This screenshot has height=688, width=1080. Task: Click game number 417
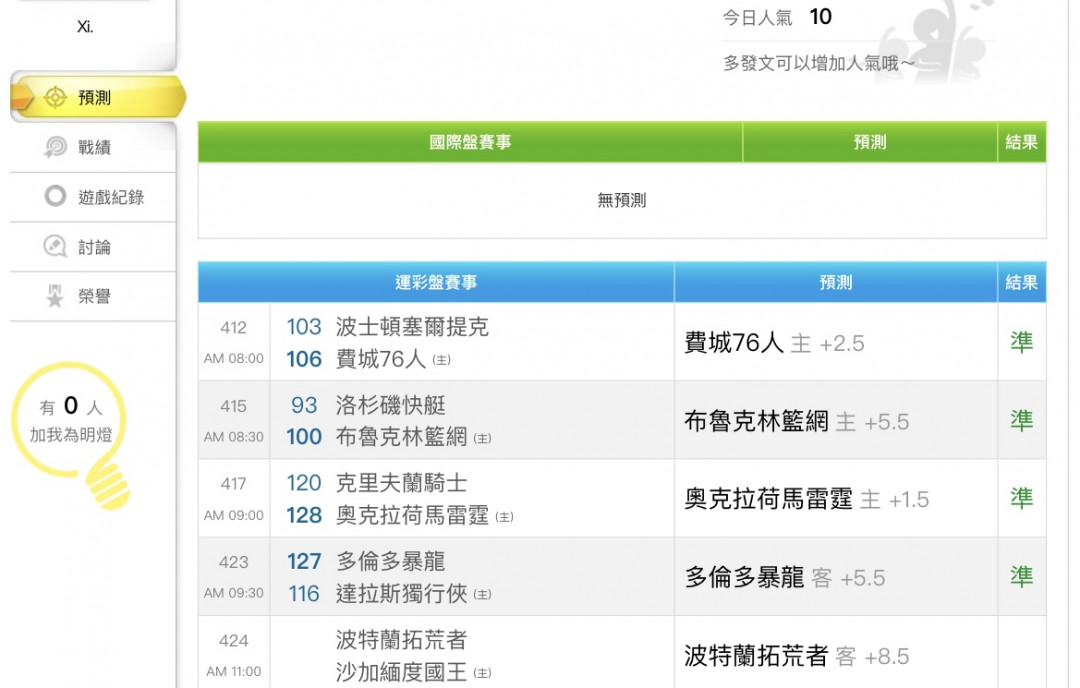tap(233, 484)
